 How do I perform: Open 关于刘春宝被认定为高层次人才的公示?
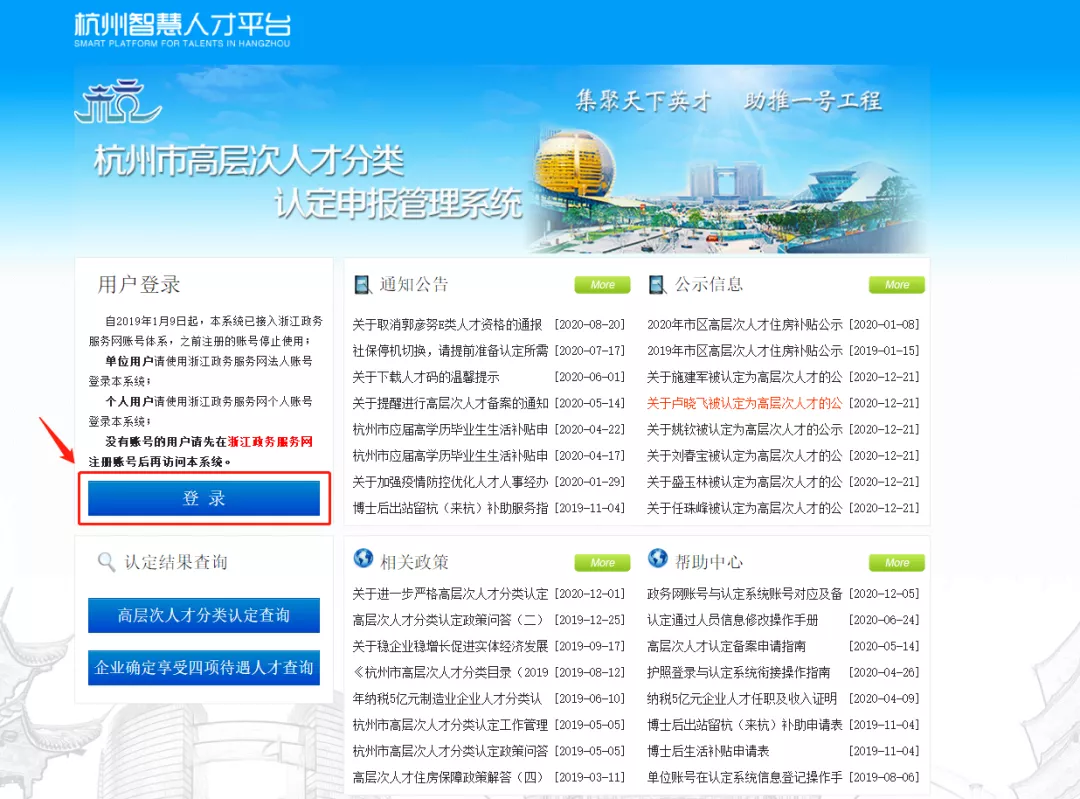pos(745,455)
